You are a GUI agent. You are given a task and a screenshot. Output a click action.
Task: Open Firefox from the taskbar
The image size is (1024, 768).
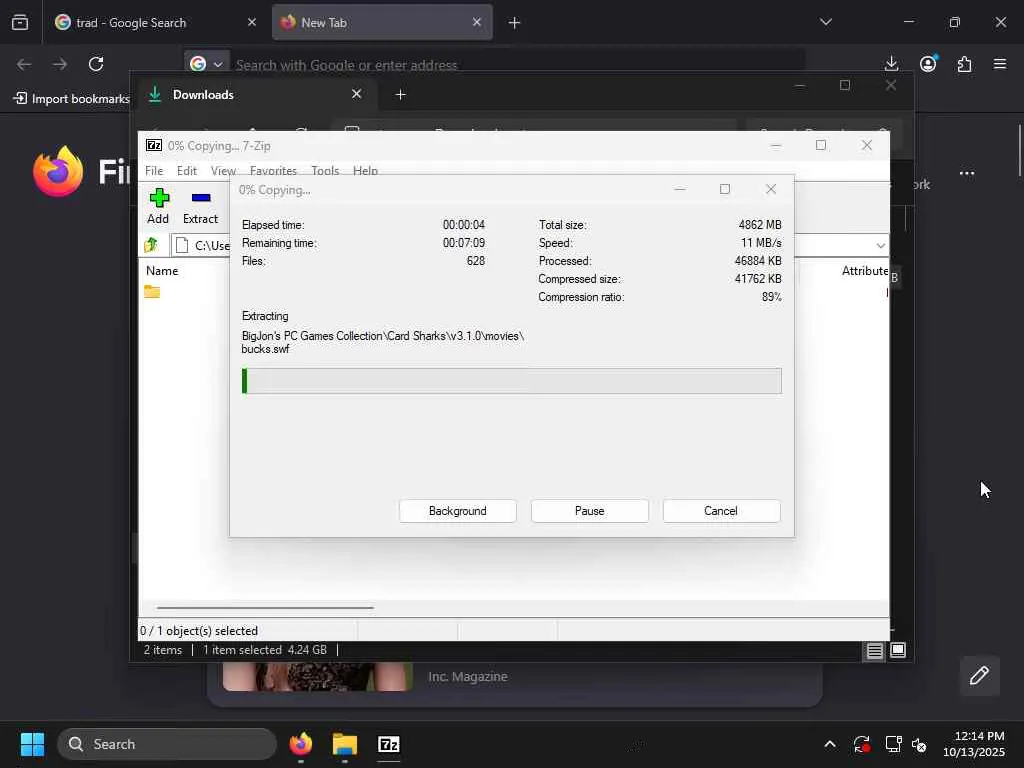pos(301,744)
